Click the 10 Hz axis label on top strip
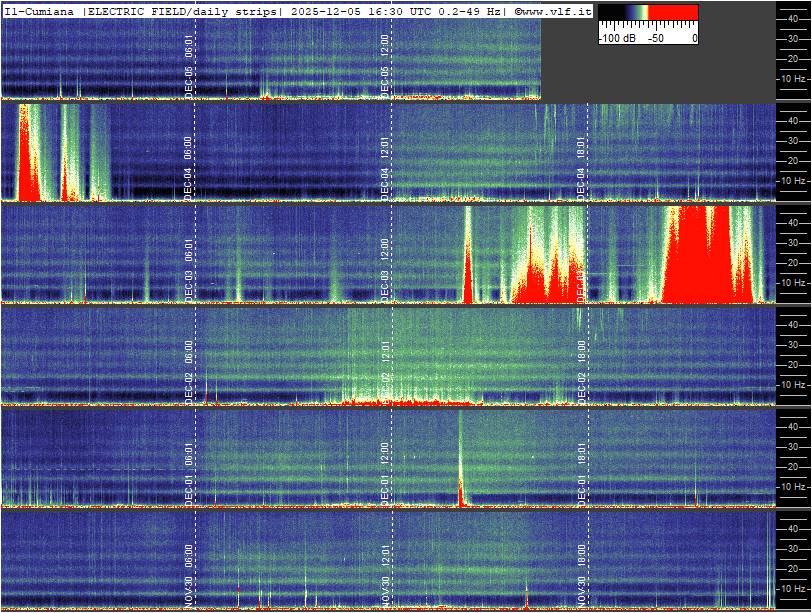The height and width of the screenshot is (613, 812). pos(793,78)
